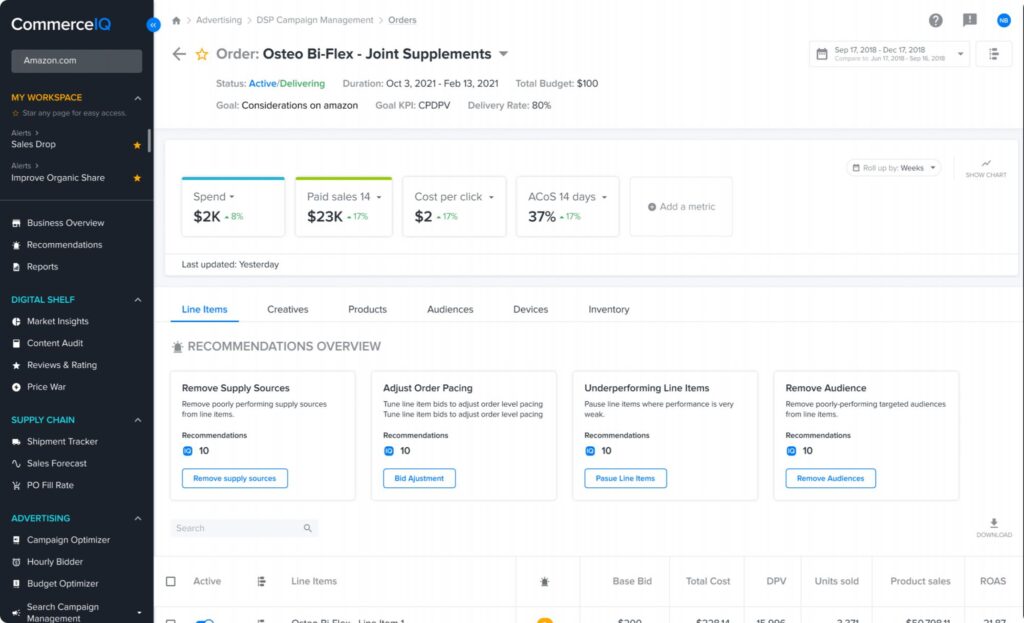Tick the select-all checkbox in table header
1024x623 pixels.
point(170,581)
